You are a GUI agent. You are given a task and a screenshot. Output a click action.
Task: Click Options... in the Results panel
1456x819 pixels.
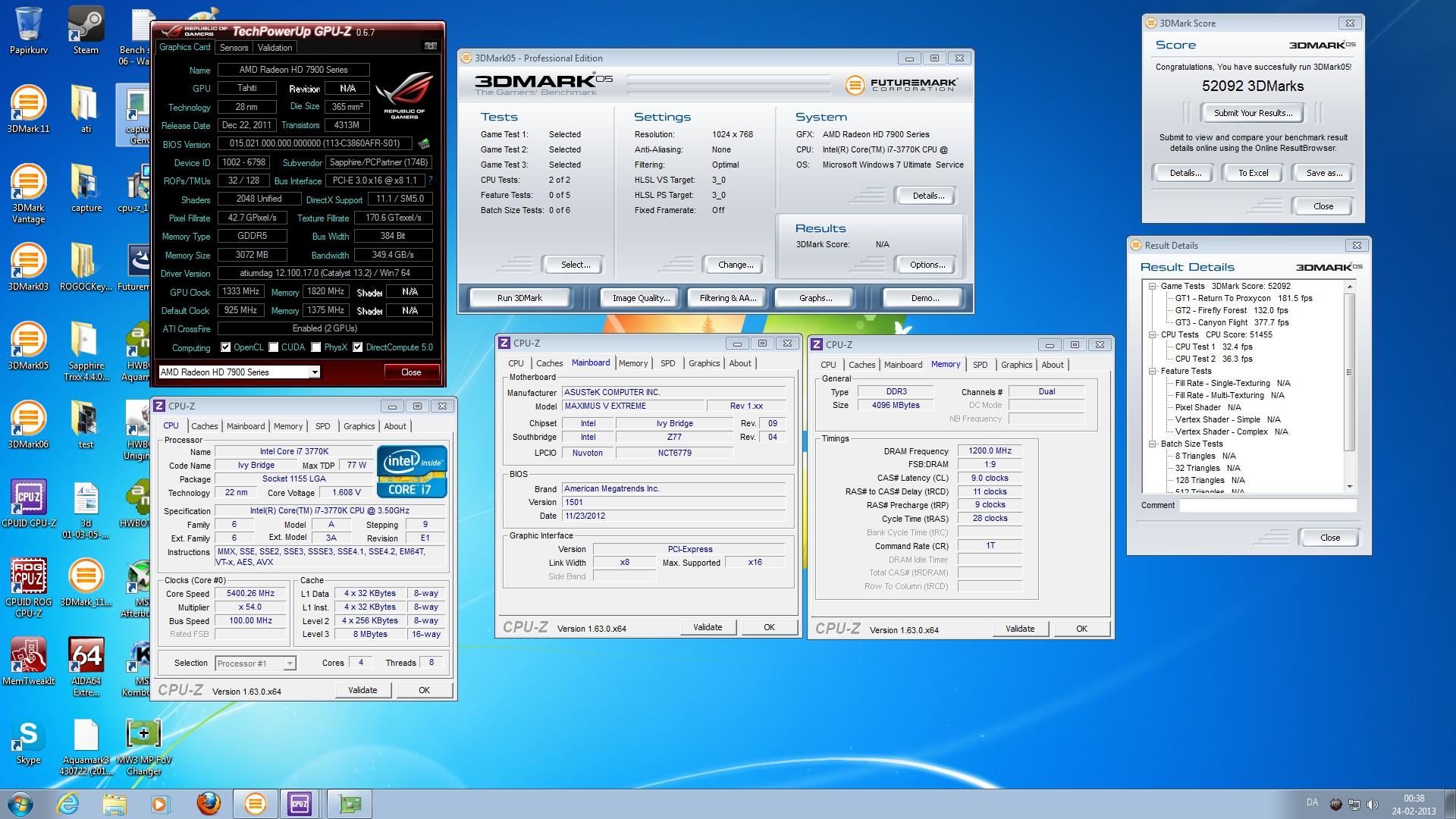point(927,265)
